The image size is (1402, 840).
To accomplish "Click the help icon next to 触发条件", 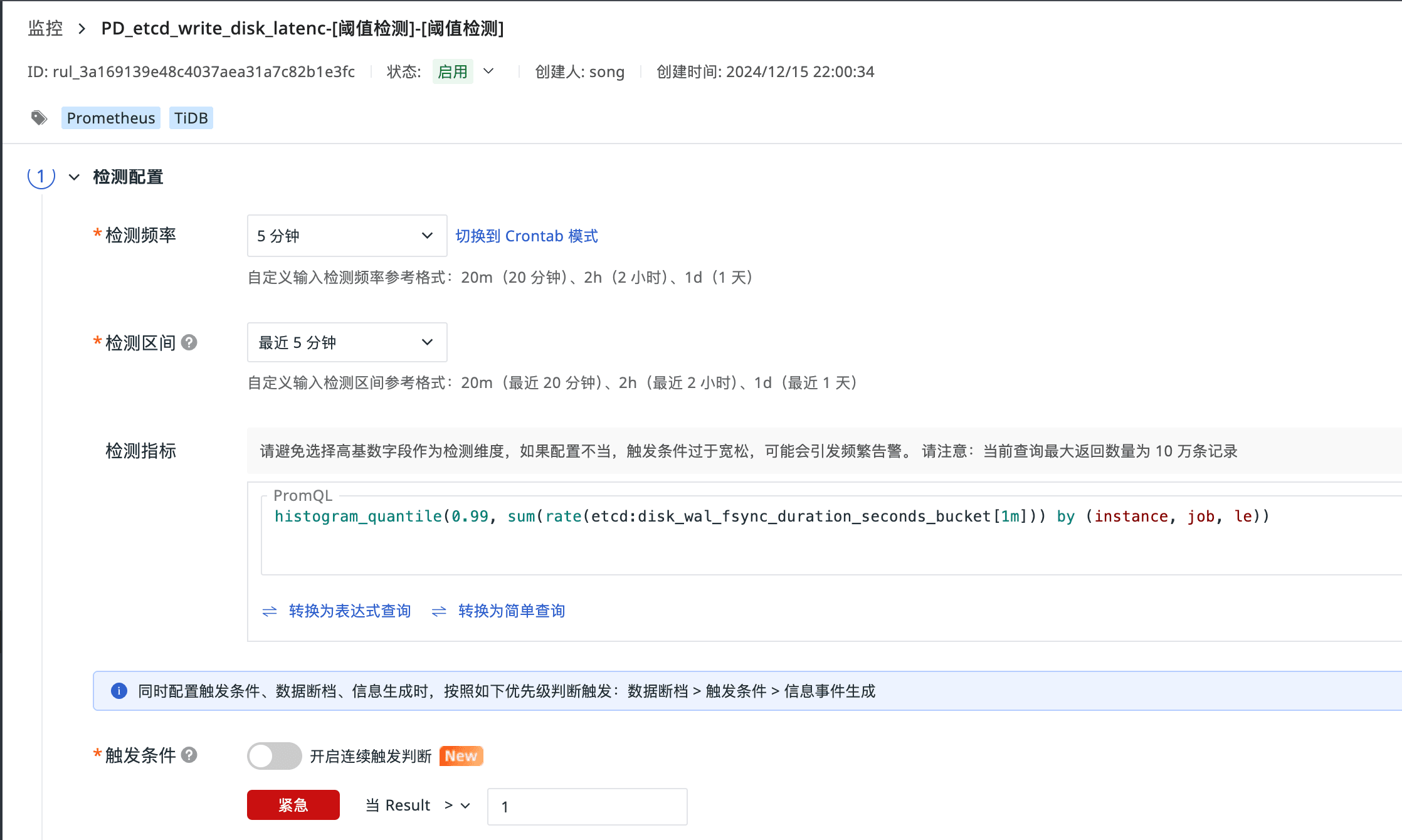I will click(189, 755).
